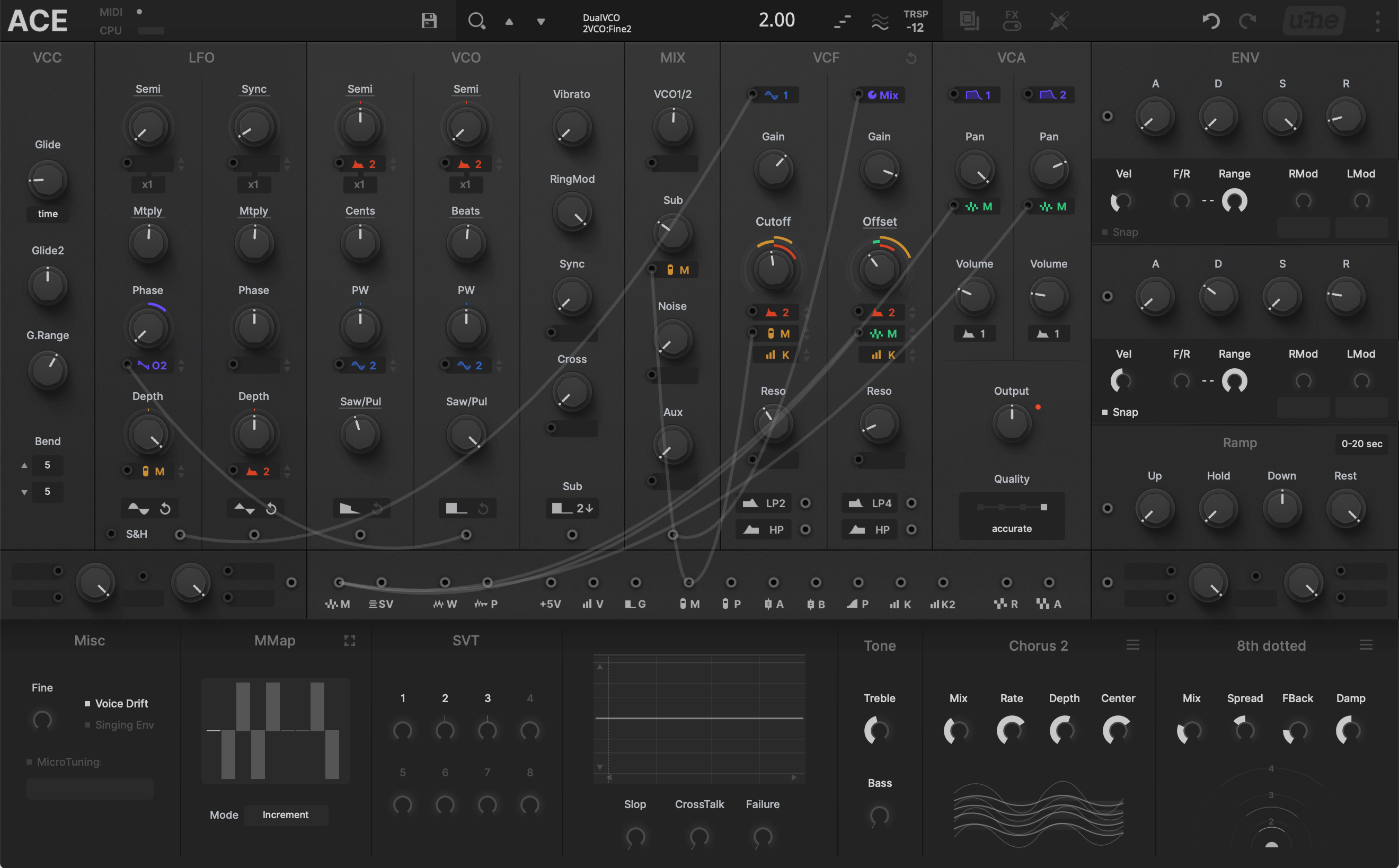
Task: Open the LFO1 Phase O2 source selector
Action: tap(152, 366)
